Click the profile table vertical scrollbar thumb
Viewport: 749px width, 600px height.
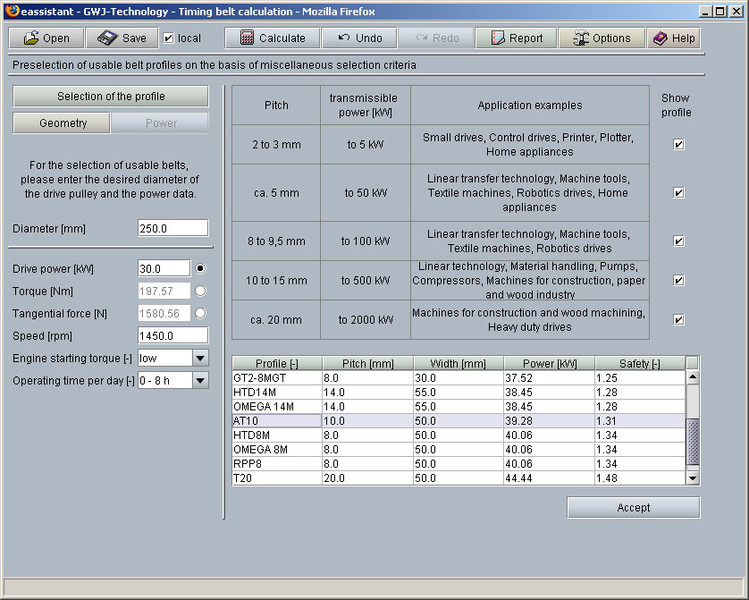coord(693,440)
